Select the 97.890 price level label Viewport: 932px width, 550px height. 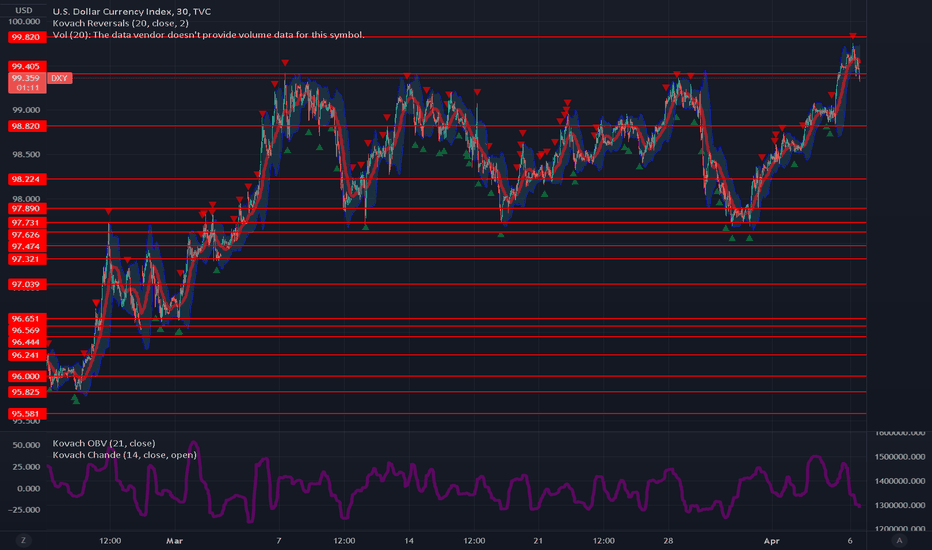click(x=27, y=208)
